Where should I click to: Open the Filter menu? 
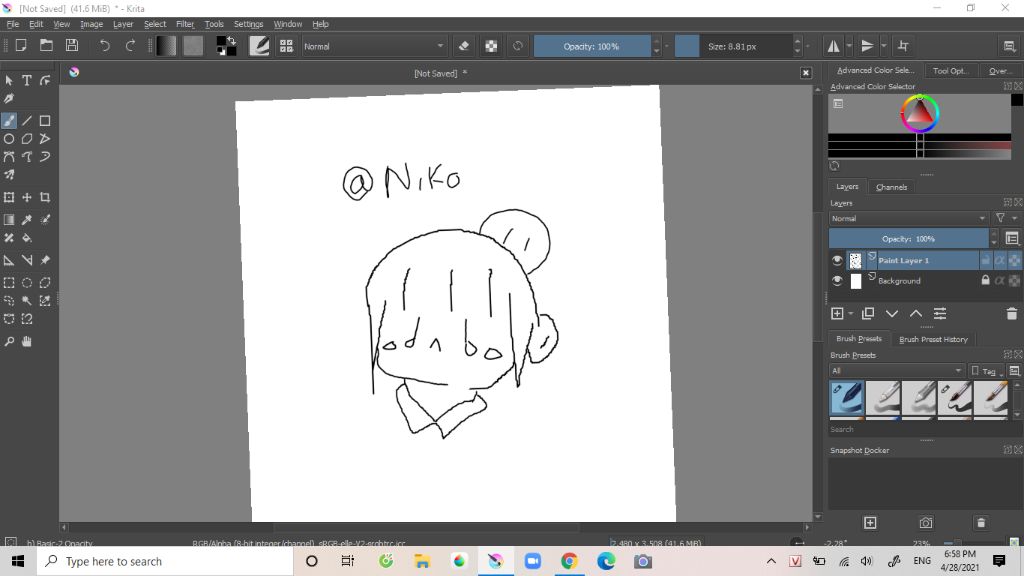click(x=185, y=24)
